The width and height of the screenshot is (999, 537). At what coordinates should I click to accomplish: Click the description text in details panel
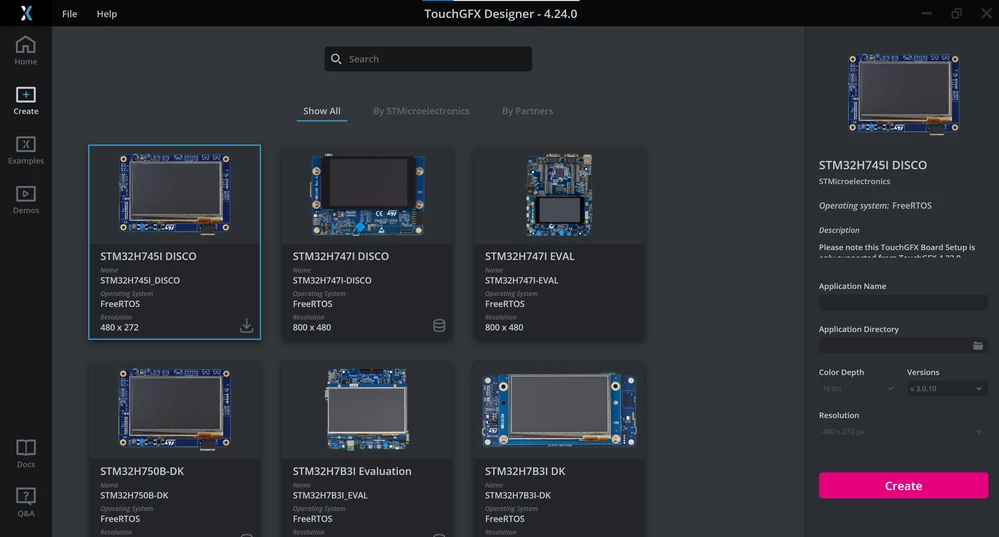896,251
